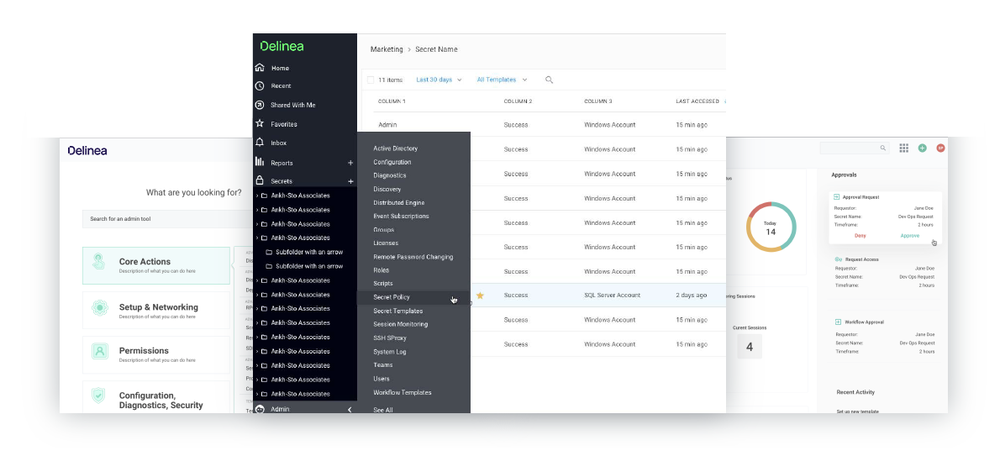Image resolution: width=1000 pixels, height=465 pixels.
Task: Click the Admin icon at sidebar bottom
Action: (260, 409)
